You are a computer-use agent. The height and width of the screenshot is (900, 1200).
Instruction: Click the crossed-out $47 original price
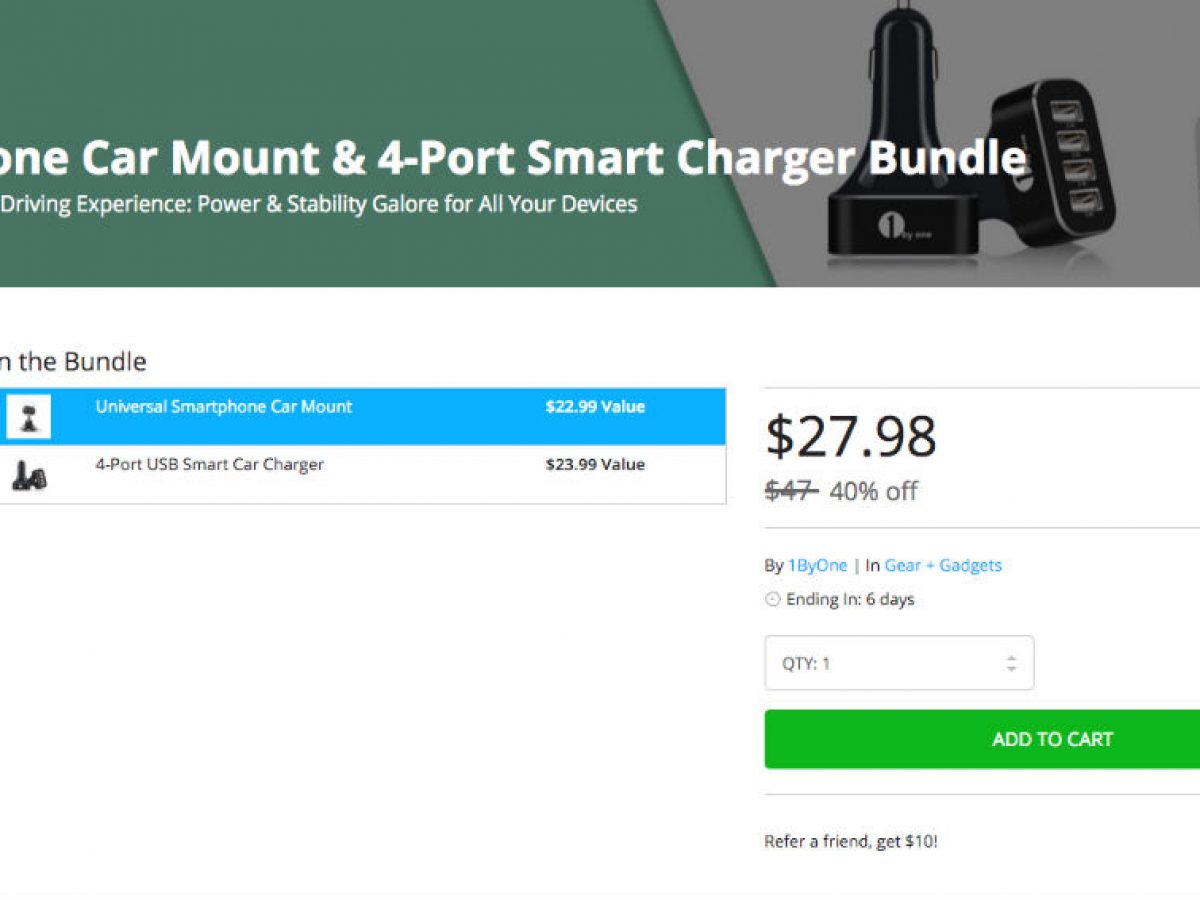point(790,490)
